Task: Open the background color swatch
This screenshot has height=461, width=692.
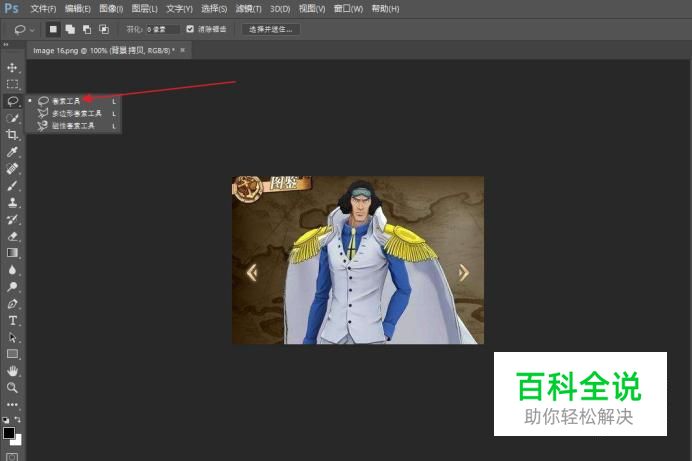Action: 18,441
